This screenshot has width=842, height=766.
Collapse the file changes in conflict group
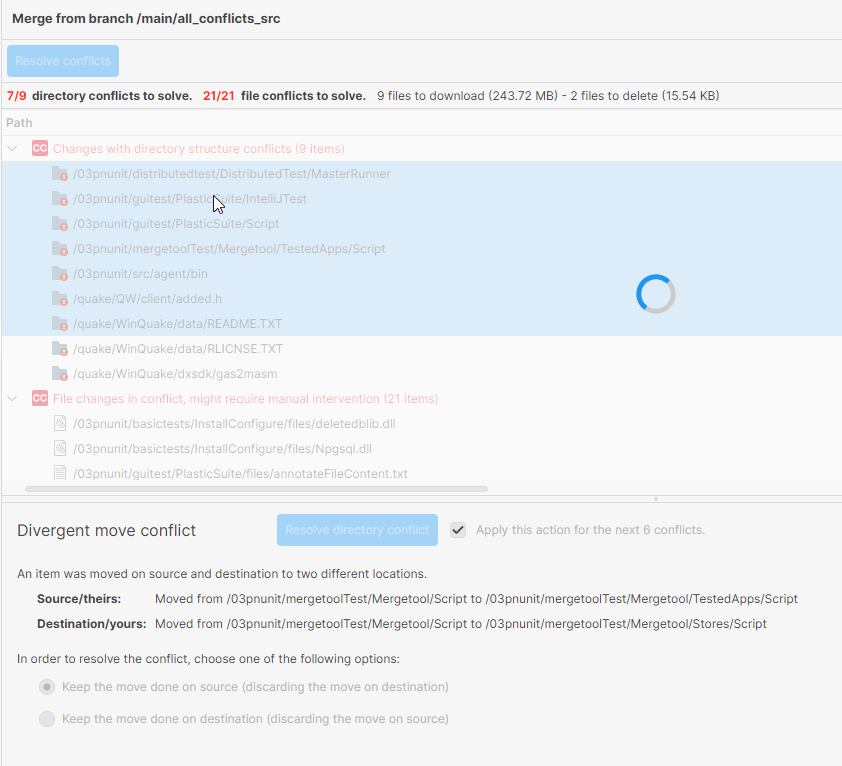click(x=12, y=398)
